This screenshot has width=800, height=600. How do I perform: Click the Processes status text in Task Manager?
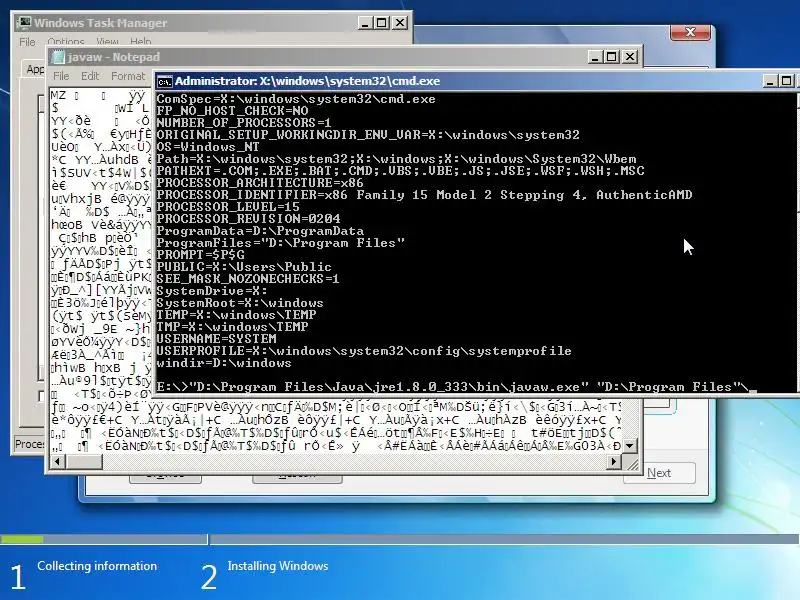point(30,444)
